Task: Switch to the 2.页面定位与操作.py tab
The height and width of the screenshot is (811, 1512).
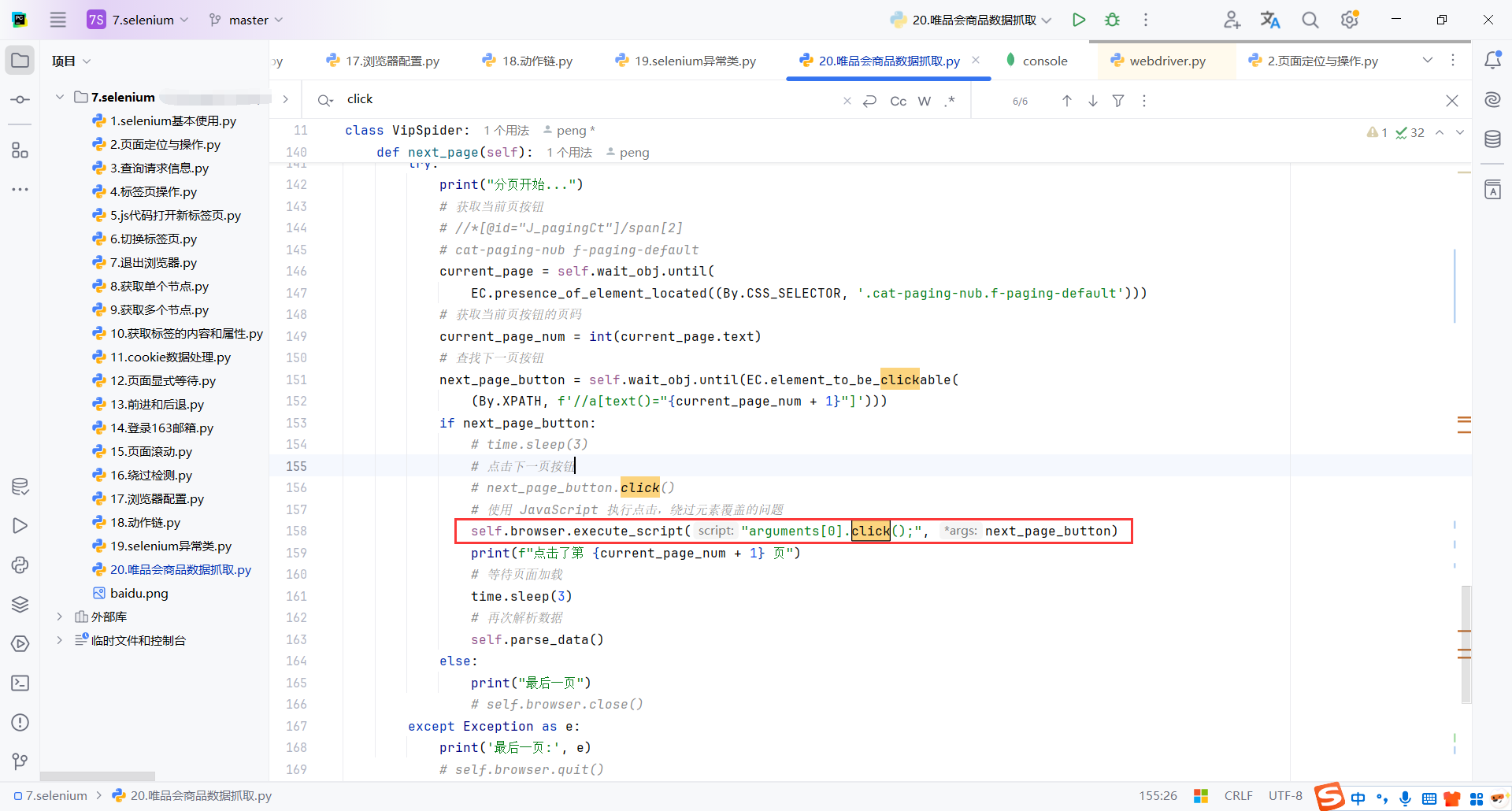Action: (x=1313, y=61)
